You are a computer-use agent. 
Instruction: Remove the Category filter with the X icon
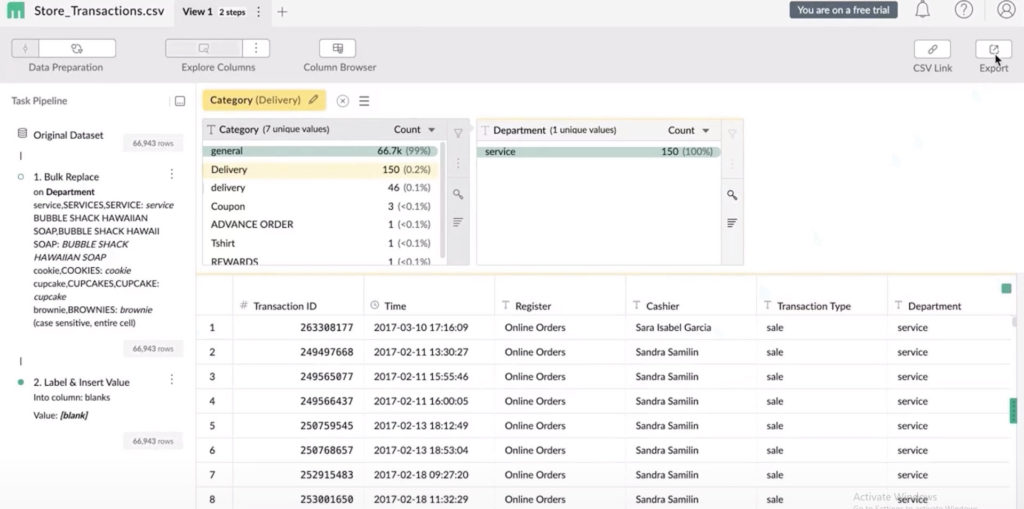pyautogui.click(x=342, y=101)
